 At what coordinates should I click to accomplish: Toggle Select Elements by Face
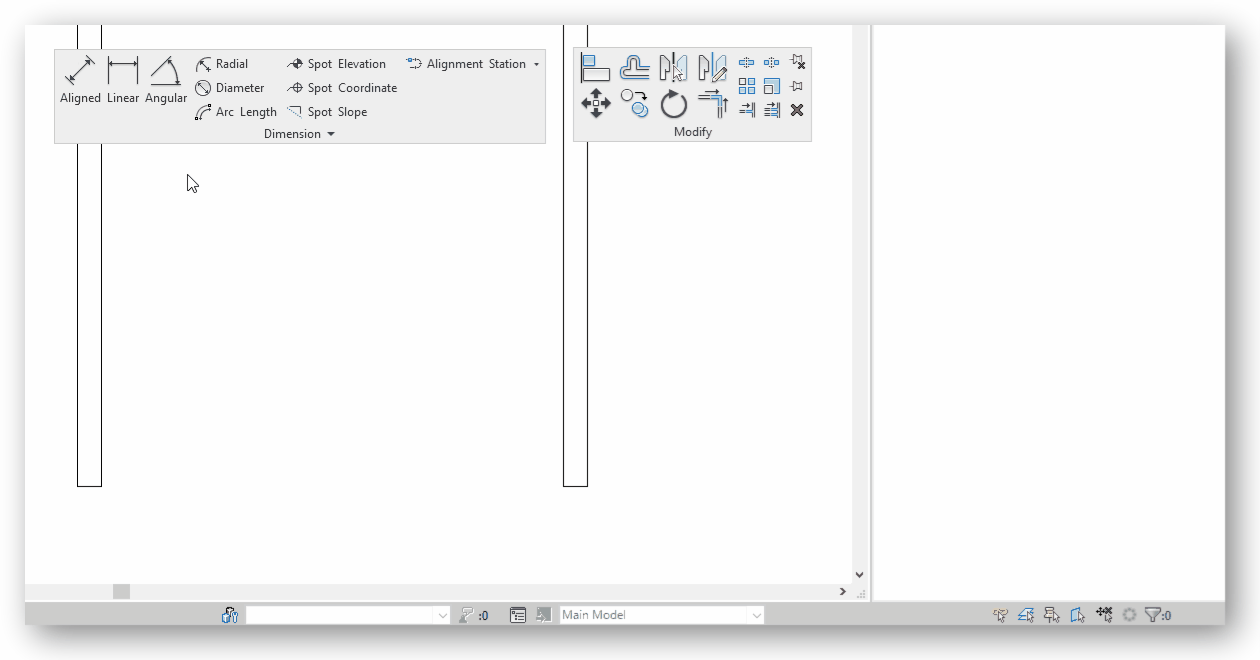coord(1078,615)
